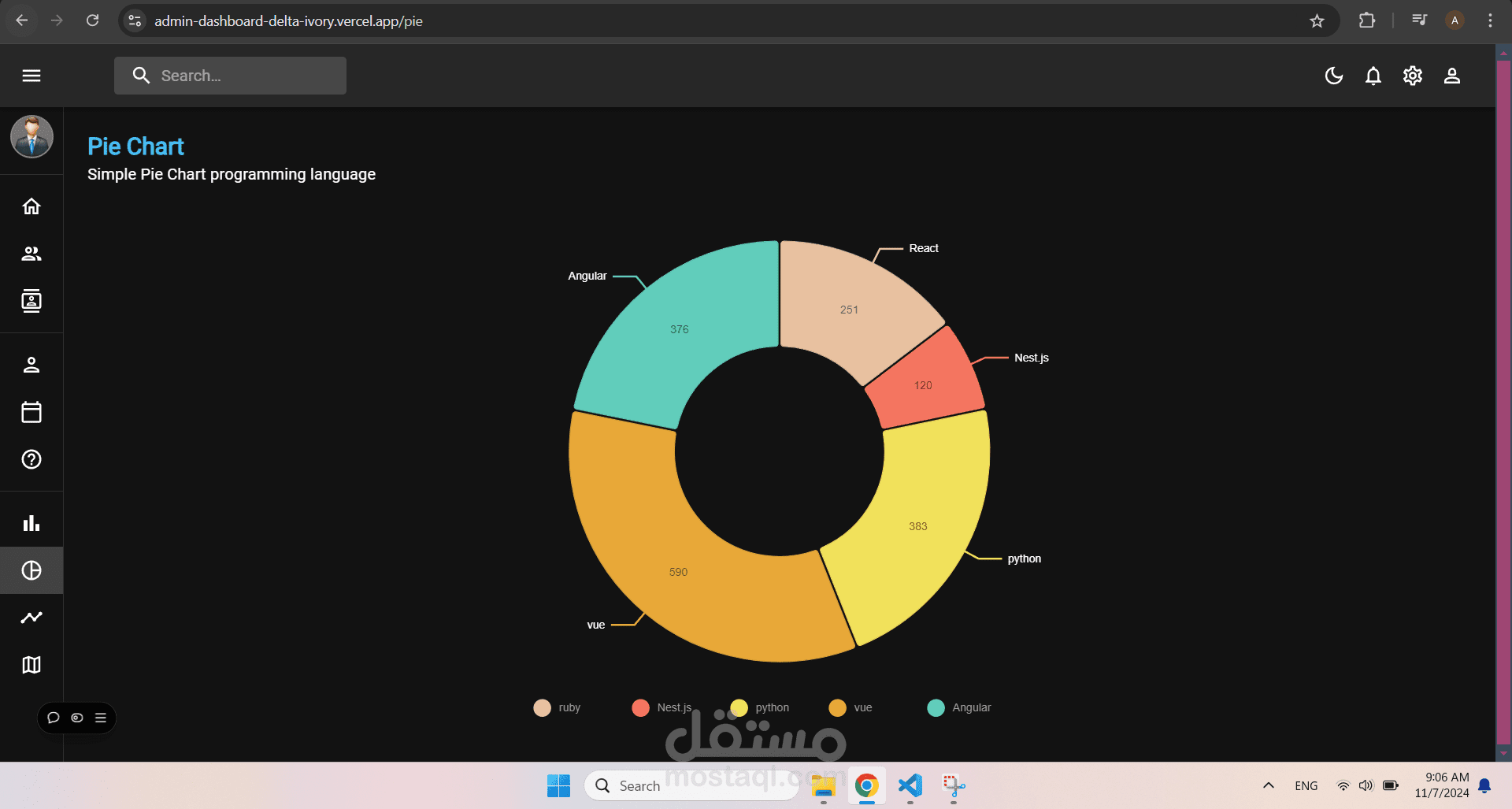Screen dimensions: 1512x809
Task: Open the Wi-Fi network tray icon
Action: point(1343,785)
